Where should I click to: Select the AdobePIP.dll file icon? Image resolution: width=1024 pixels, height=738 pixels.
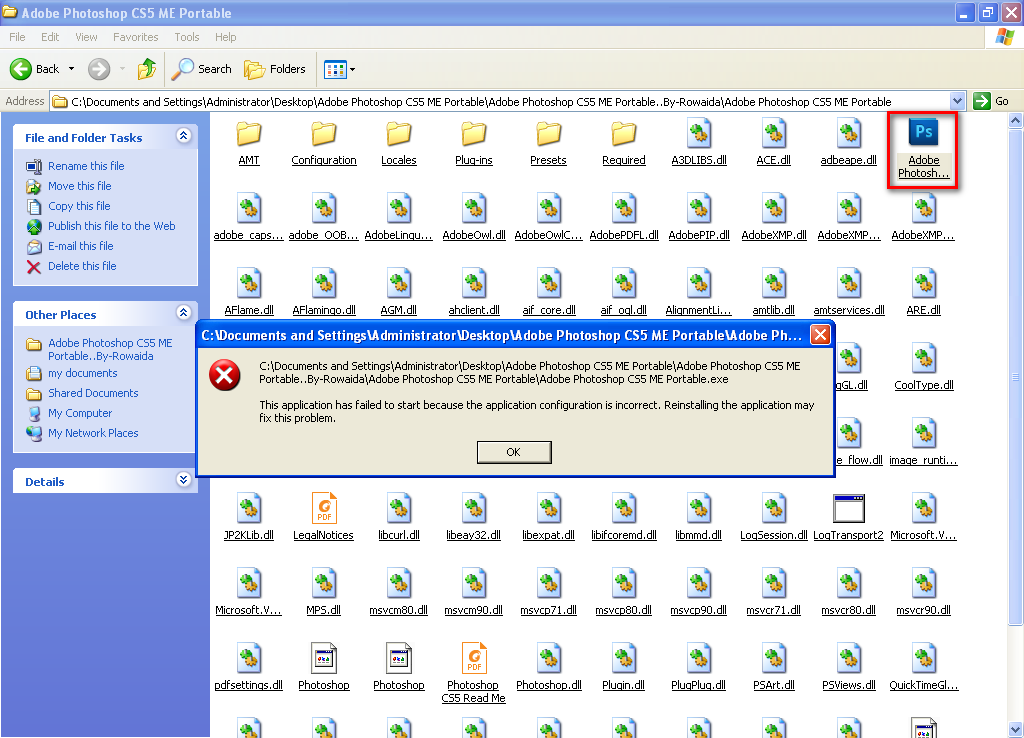(x=699, y=209)
